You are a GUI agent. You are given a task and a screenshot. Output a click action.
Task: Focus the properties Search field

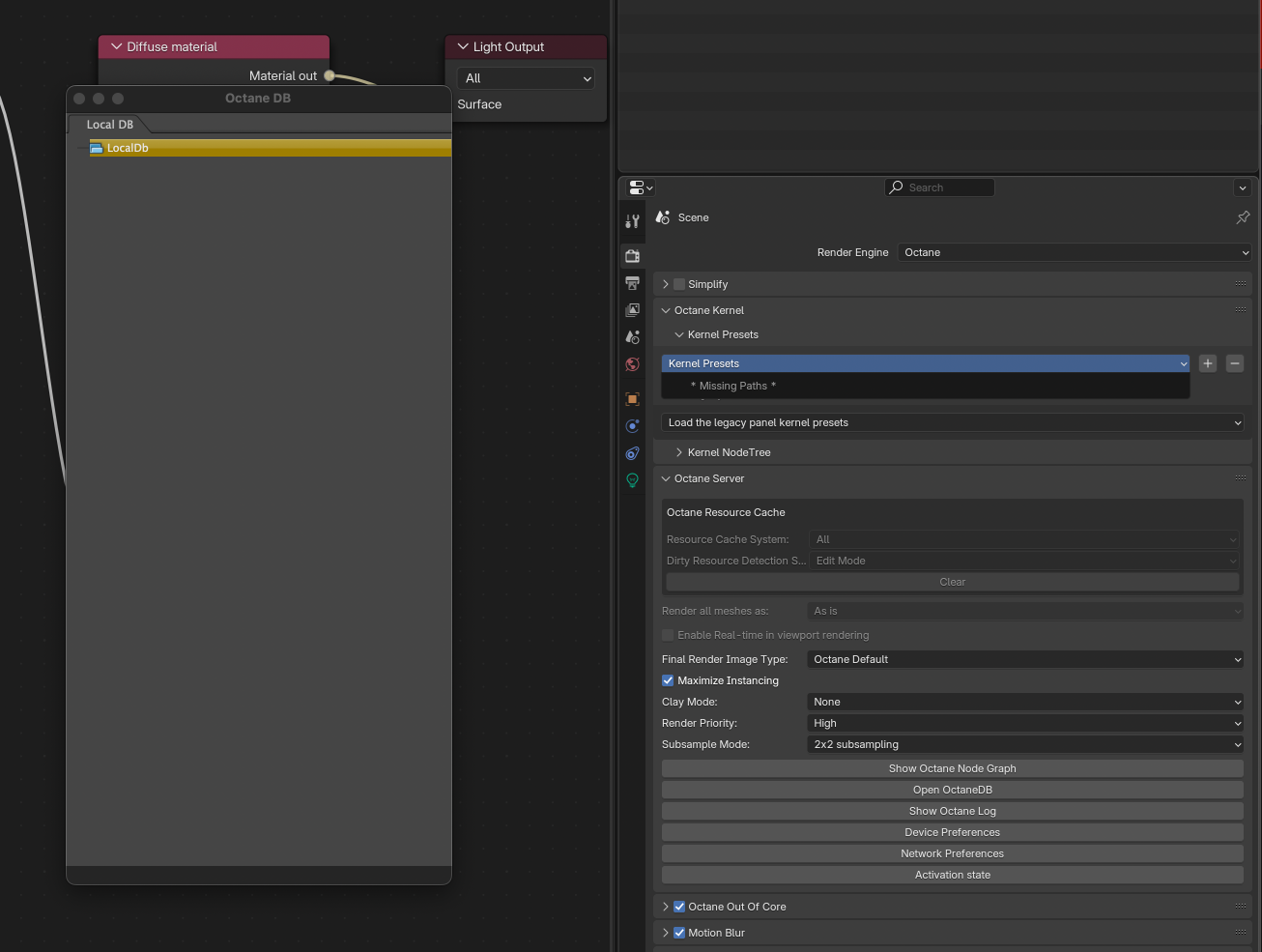(939, 188)
